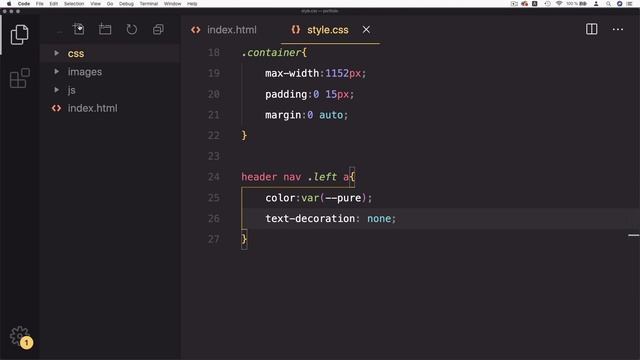The width and height of the screenshot is (640, 360).
Task: Refresh the explorer file tree
Action: (x=131, y=29)
